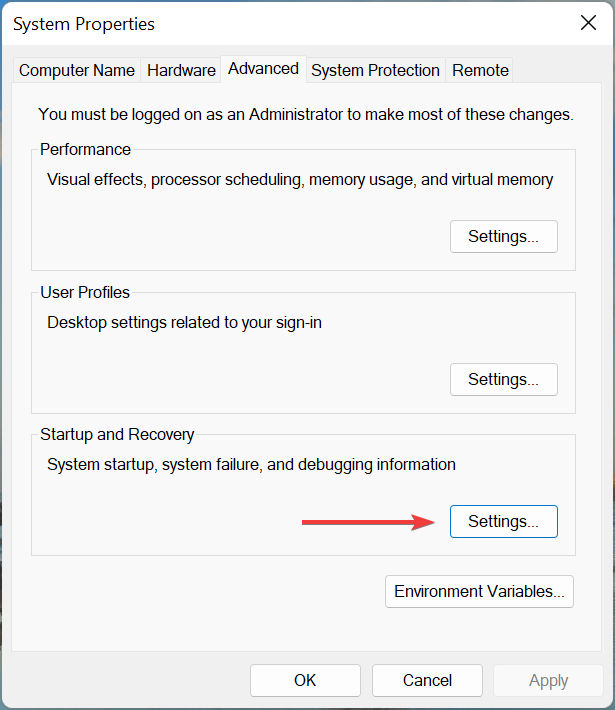Select the Advanced tab

click(x=263, y=68)
